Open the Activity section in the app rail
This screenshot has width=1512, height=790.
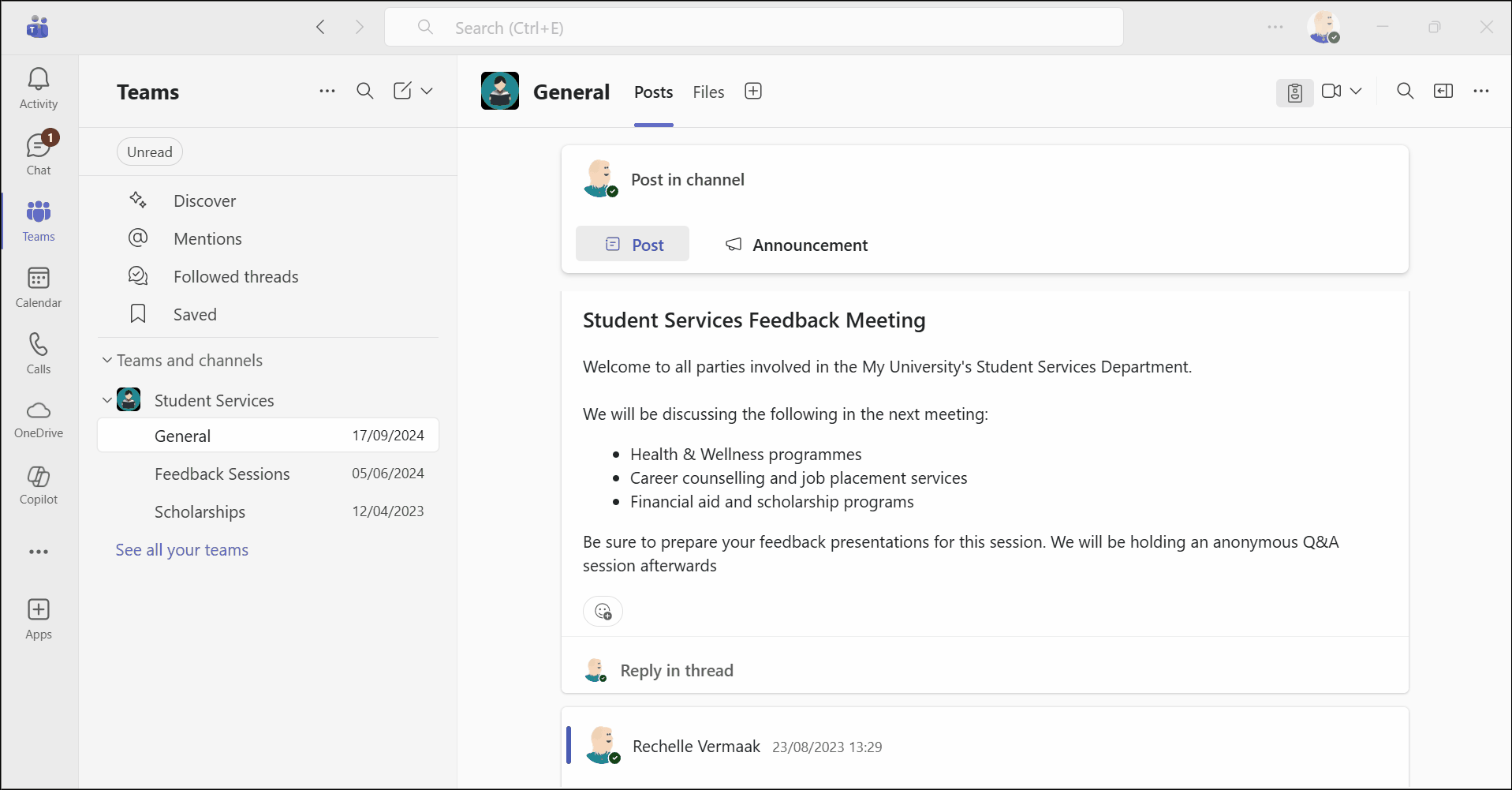tap(38, 87)
